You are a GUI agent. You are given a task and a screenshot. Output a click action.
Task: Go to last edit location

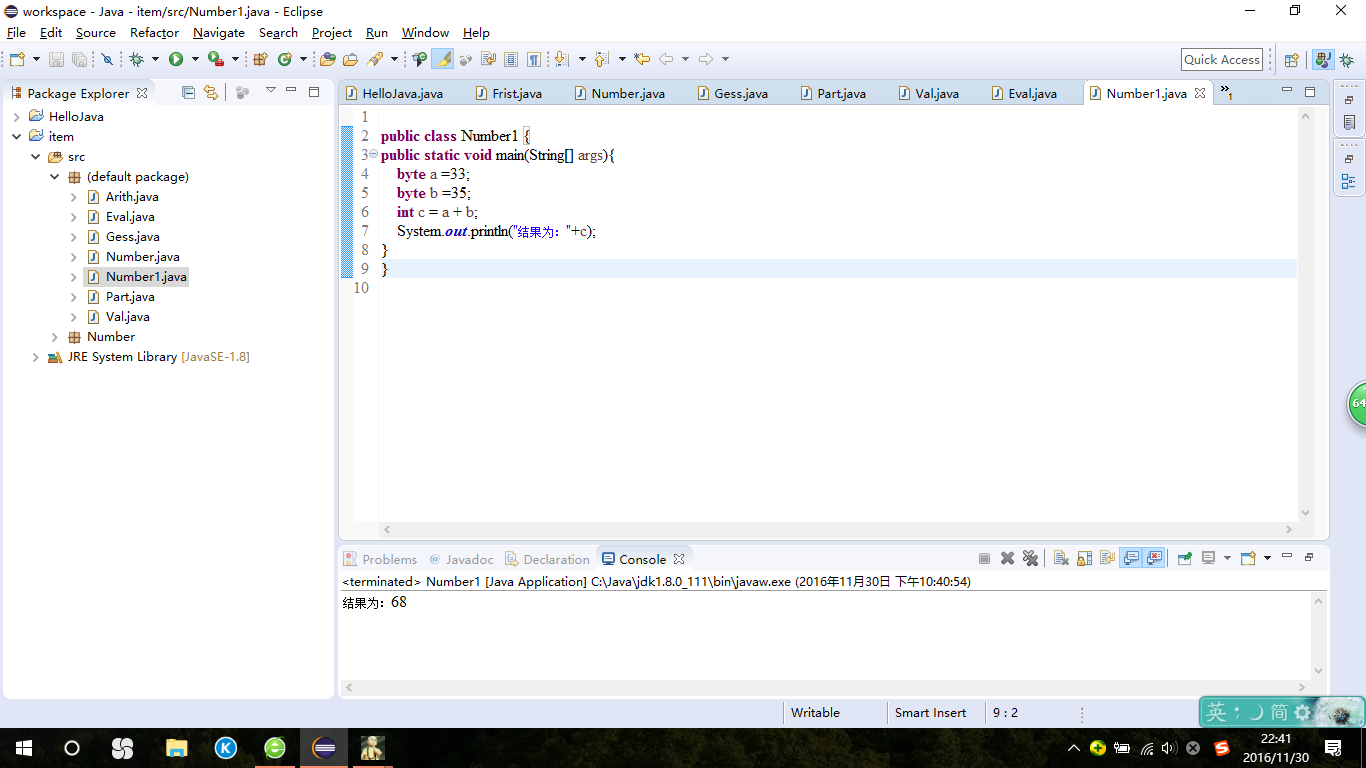coord(642,59)
